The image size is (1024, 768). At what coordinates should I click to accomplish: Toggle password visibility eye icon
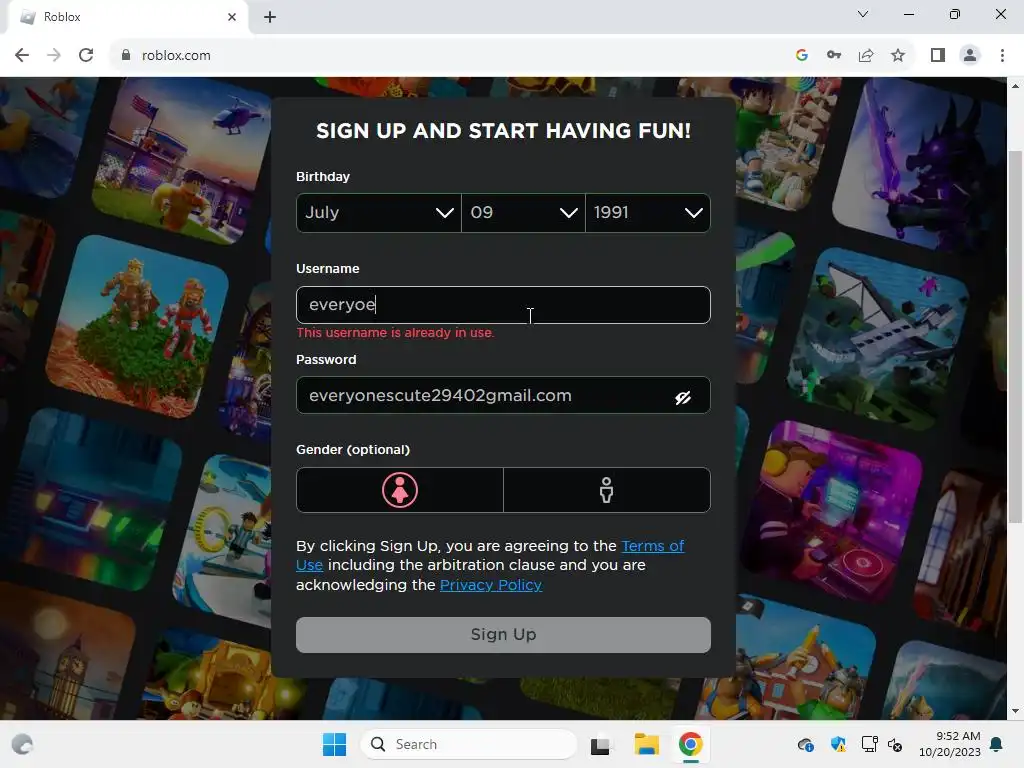683,398
